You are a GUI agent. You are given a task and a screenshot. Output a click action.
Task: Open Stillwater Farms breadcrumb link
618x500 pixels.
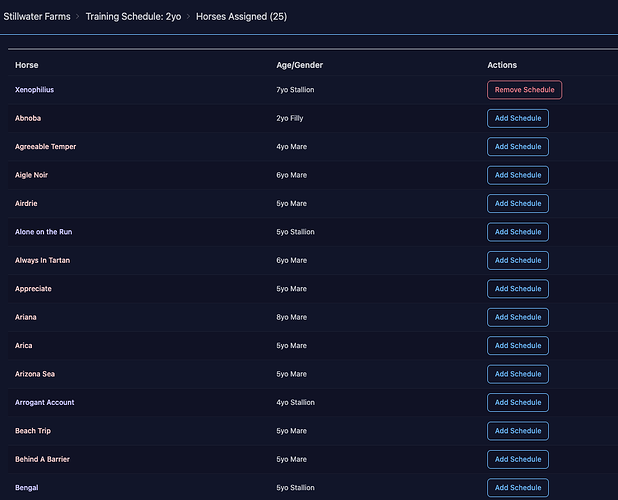[37, 17]
